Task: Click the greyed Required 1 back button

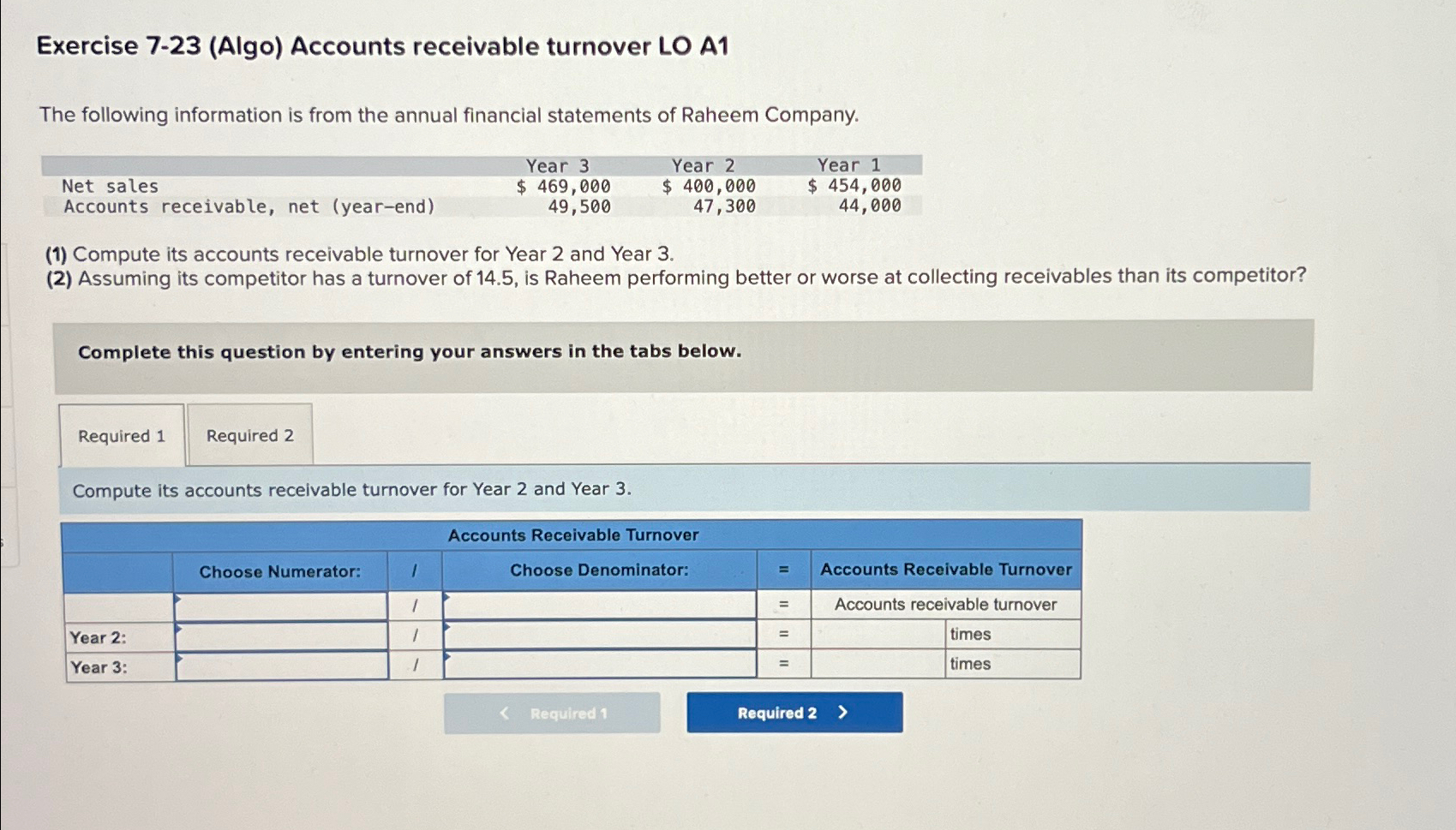Action: (x=552, y=713)
